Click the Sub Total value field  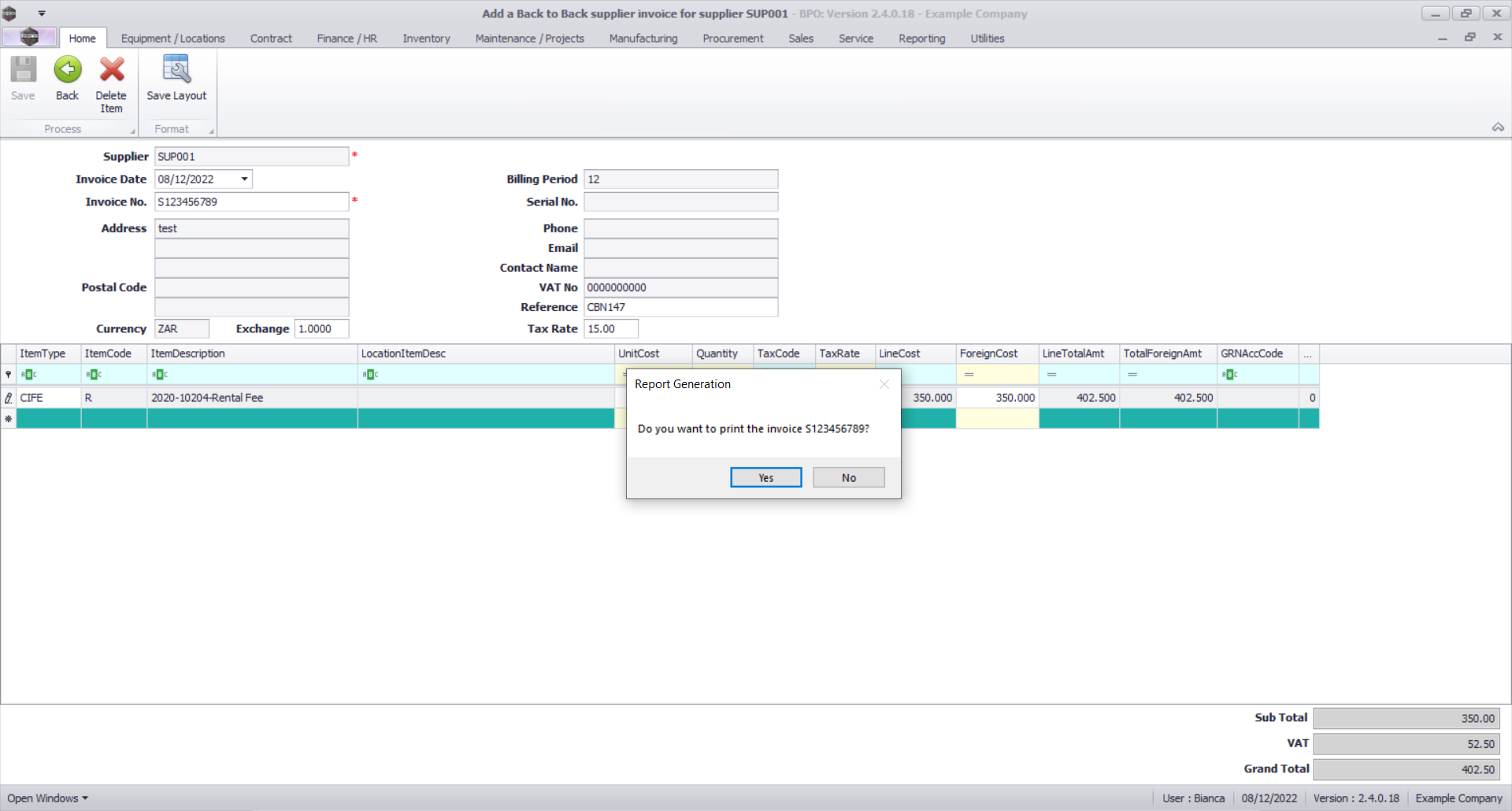(1406, 719)
